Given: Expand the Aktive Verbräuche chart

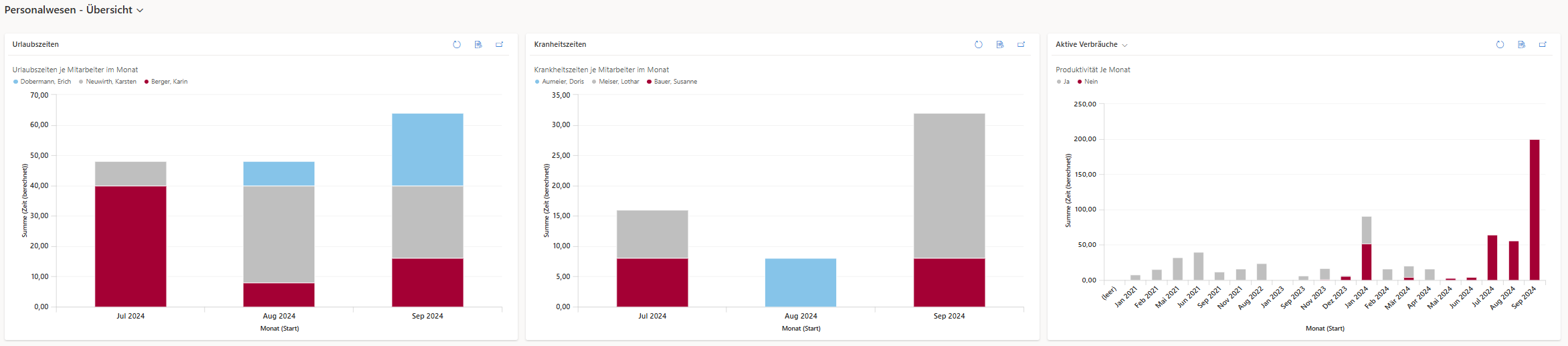Looking at the screenshot, I should coord(1543,45).
